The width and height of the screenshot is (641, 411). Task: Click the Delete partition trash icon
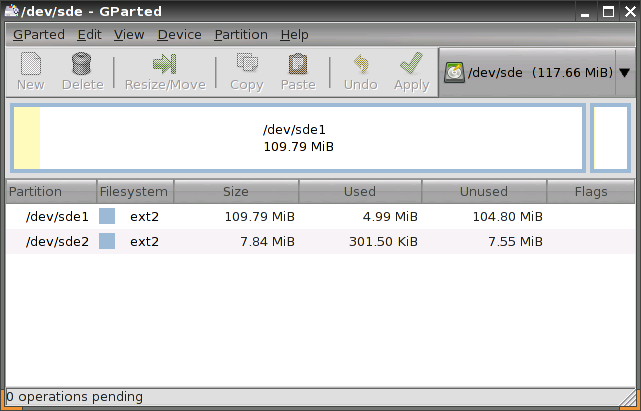[82, 65]
